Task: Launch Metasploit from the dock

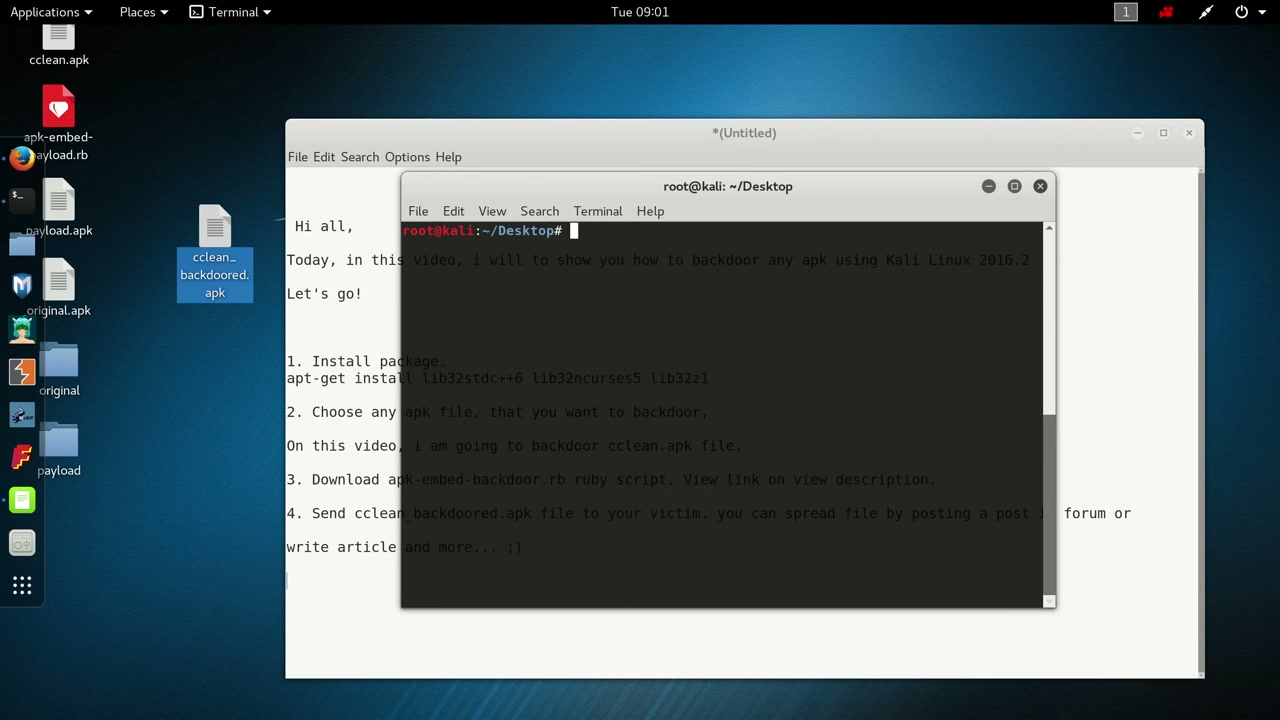Action: pos(22,286)
